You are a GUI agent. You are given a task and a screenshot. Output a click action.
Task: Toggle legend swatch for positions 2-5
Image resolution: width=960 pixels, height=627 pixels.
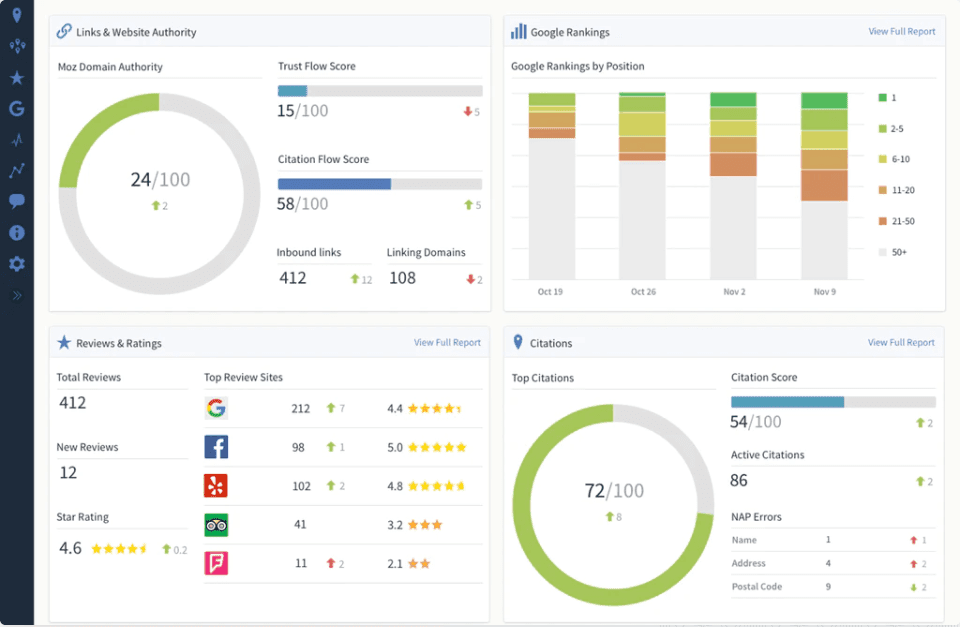(x=882, y=129)
